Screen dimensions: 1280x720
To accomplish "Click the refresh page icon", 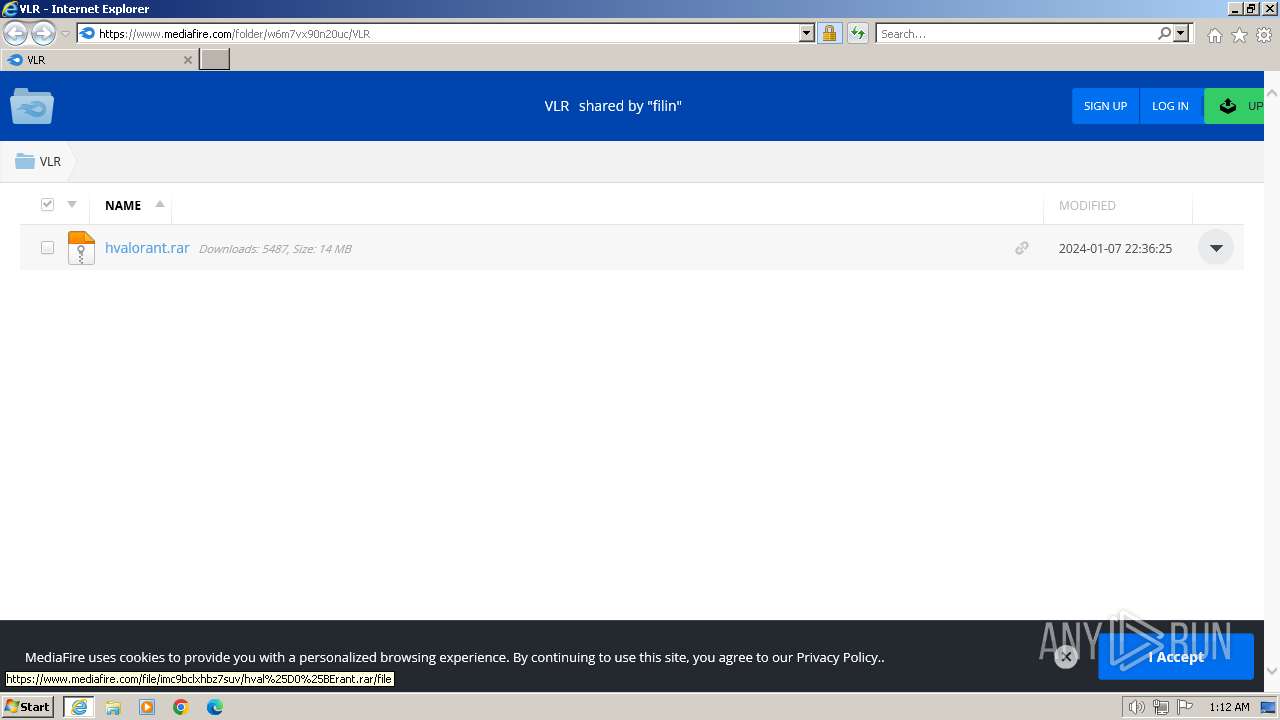I will point(858,33).
